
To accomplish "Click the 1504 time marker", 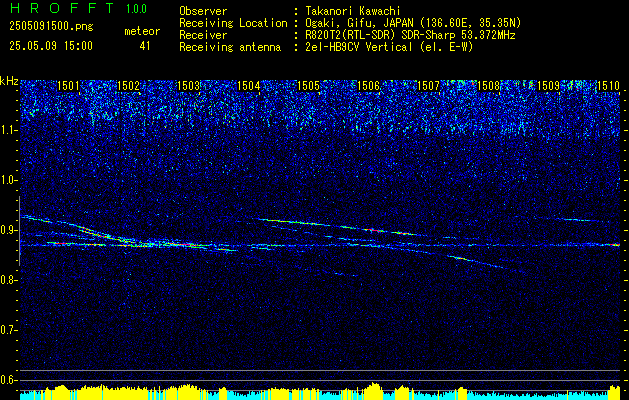I will (x=248, y=85).
